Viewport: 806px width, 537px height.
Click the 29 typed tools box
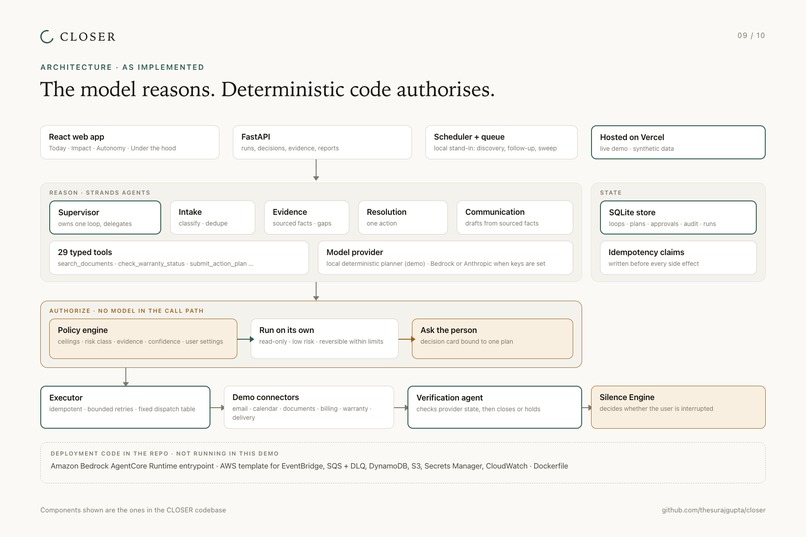[179, 257]
